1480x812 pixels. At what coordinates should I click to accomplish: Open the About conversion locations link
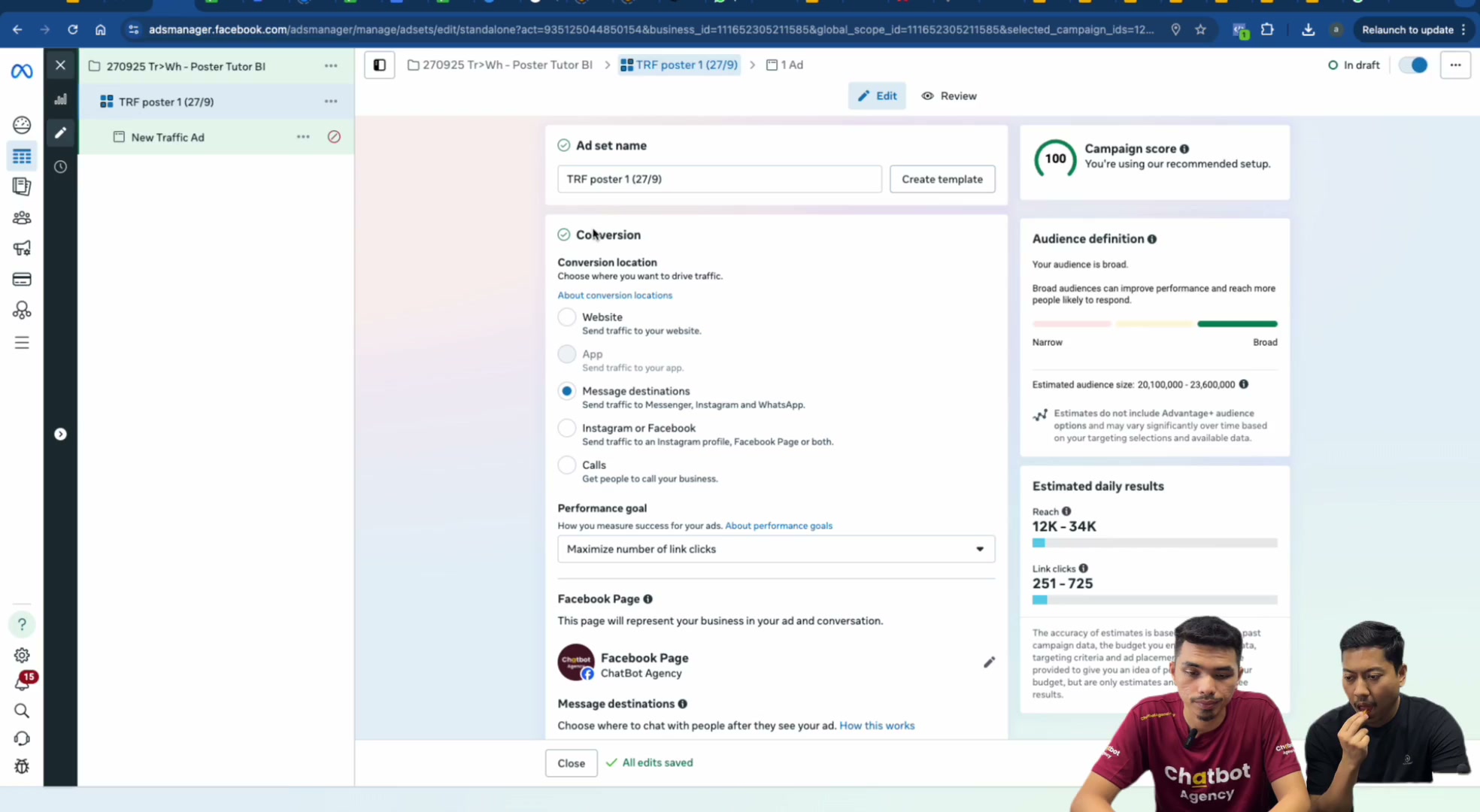pyautogui.click(x=615, y=295)
